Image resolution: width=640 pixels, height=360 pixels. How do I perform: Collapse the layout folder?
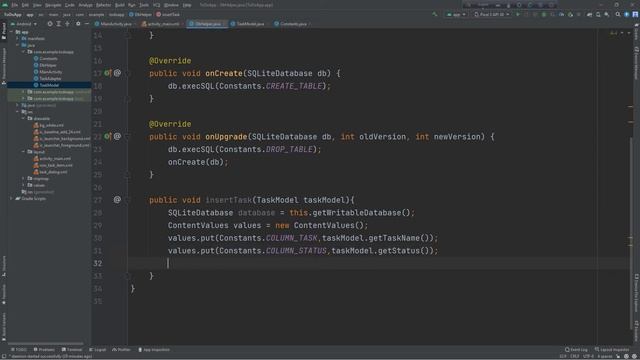tap(23, 152)
